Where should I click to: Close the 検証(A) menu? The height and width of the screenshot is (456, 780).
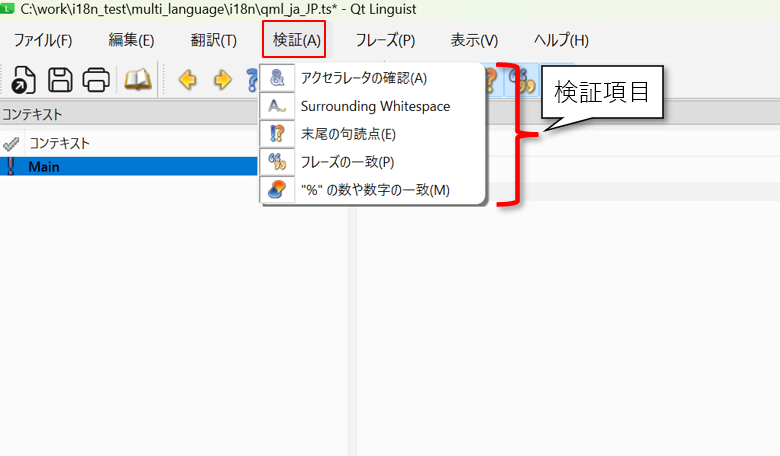(297, 40)
